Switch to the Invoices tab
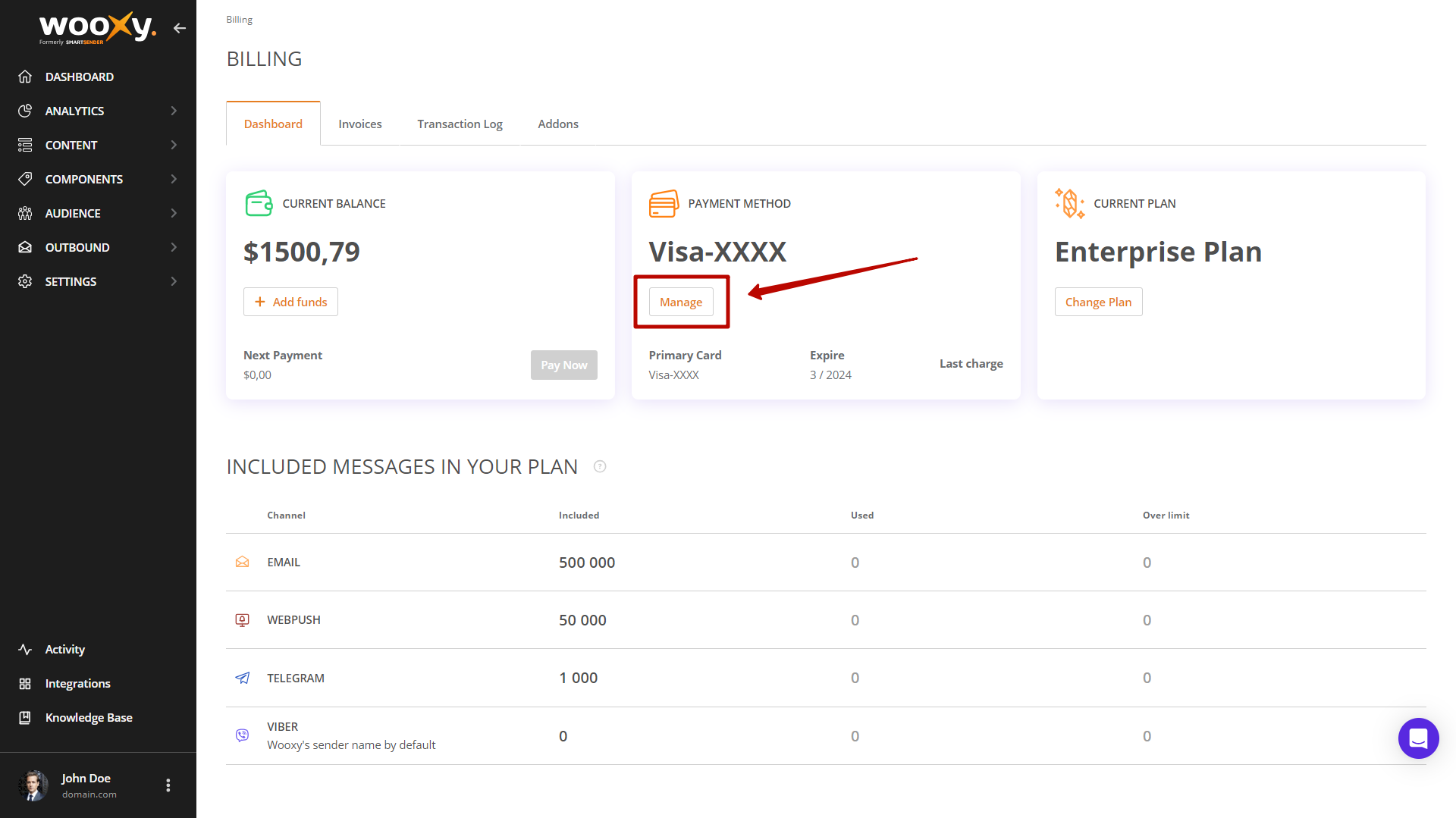The width and height of the screenshot is (1456, 818). point(360,124)
